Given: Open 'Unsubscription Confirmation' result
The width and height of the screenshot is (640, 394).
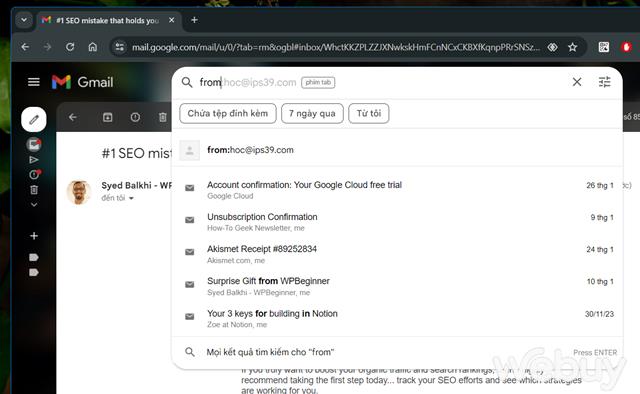Looking at the screenshot, I should point(397,222).
